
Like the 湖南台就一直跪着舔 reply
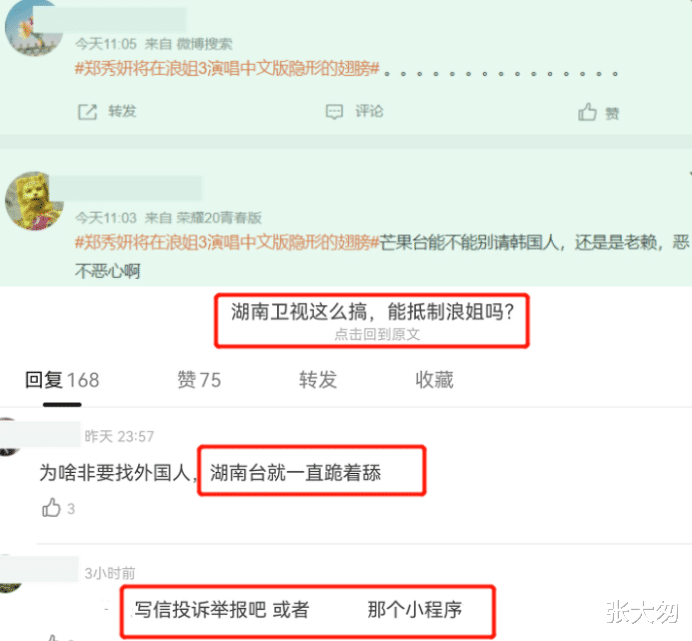(51, 508)
